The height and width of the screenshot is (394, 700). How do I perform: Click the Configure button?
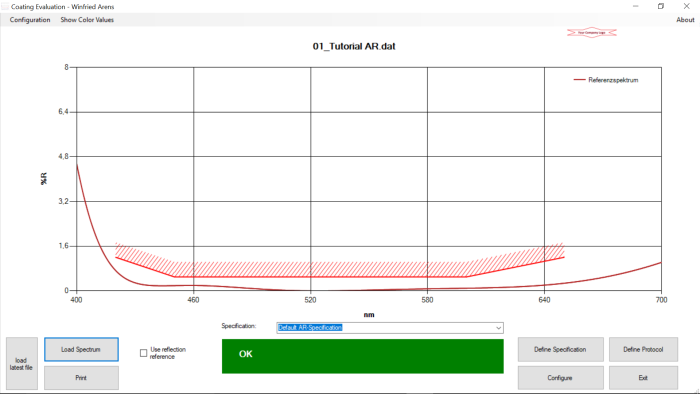[x=560, y=378]
